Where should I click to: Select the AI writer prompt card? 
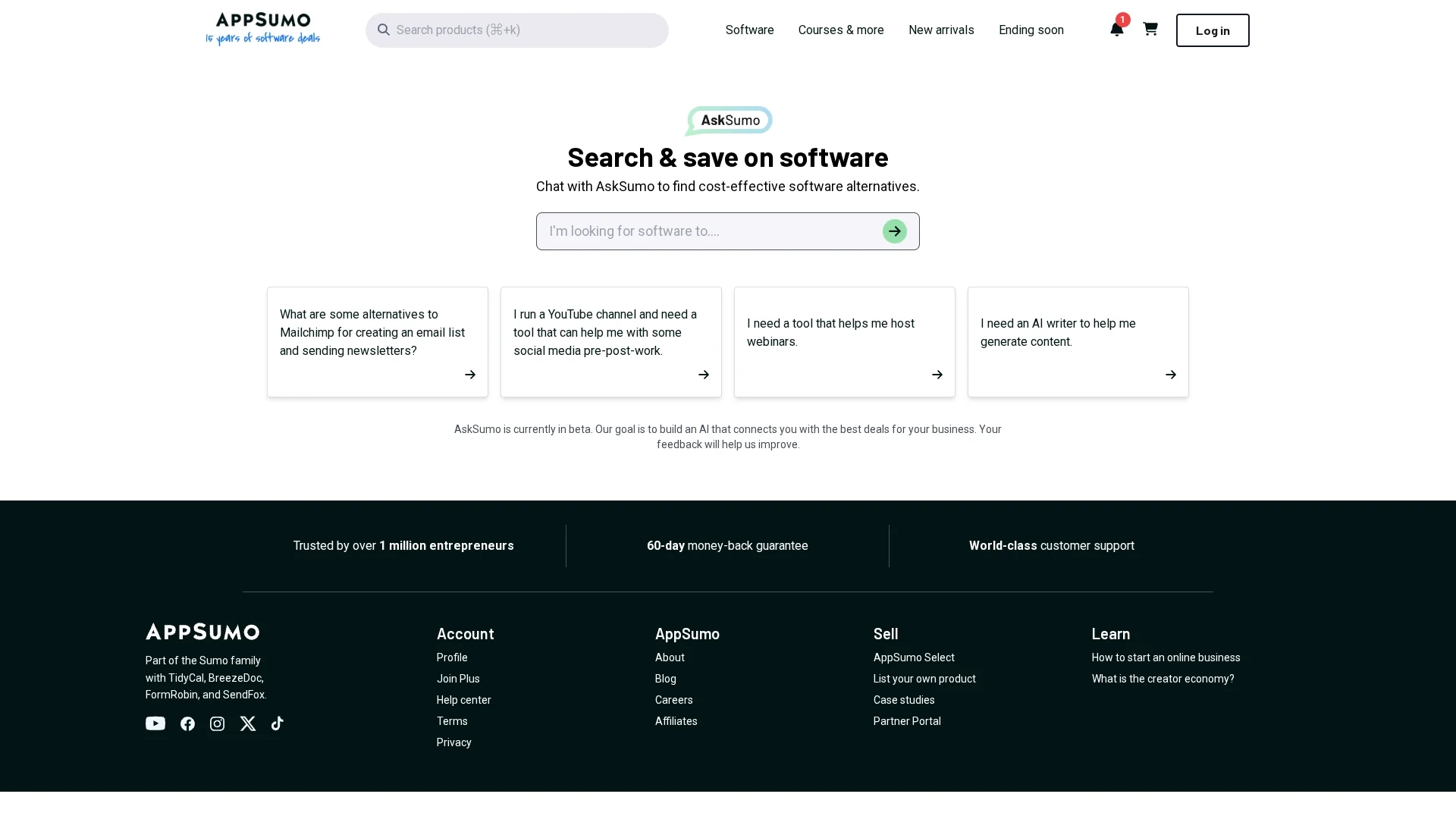1078,342
